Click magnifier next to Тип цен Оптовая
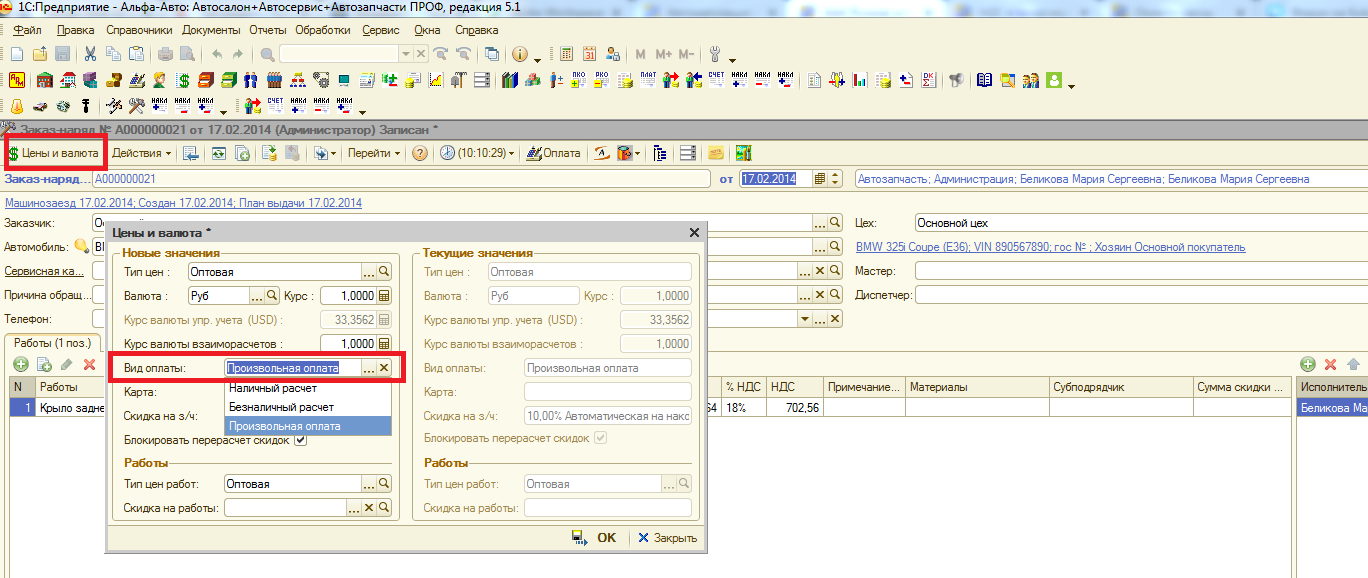Screen dimensions: 1368x578 tap(383, 272)
